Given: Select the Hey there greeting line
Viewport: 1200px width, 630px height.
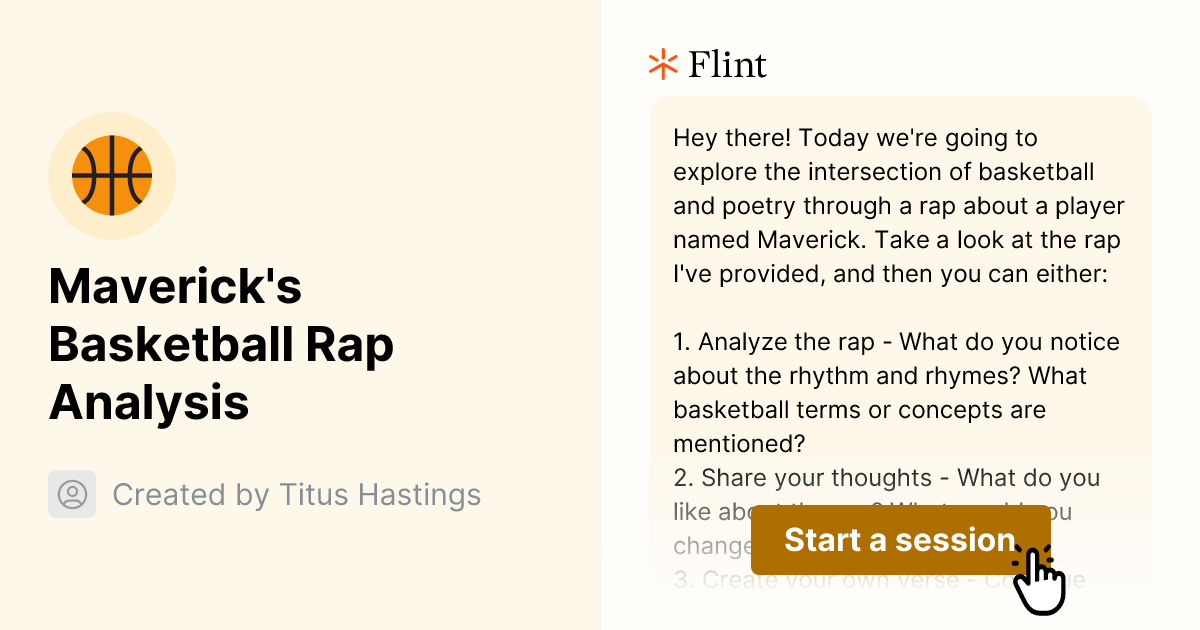Looking at the screenshot, I should point(851,138).
